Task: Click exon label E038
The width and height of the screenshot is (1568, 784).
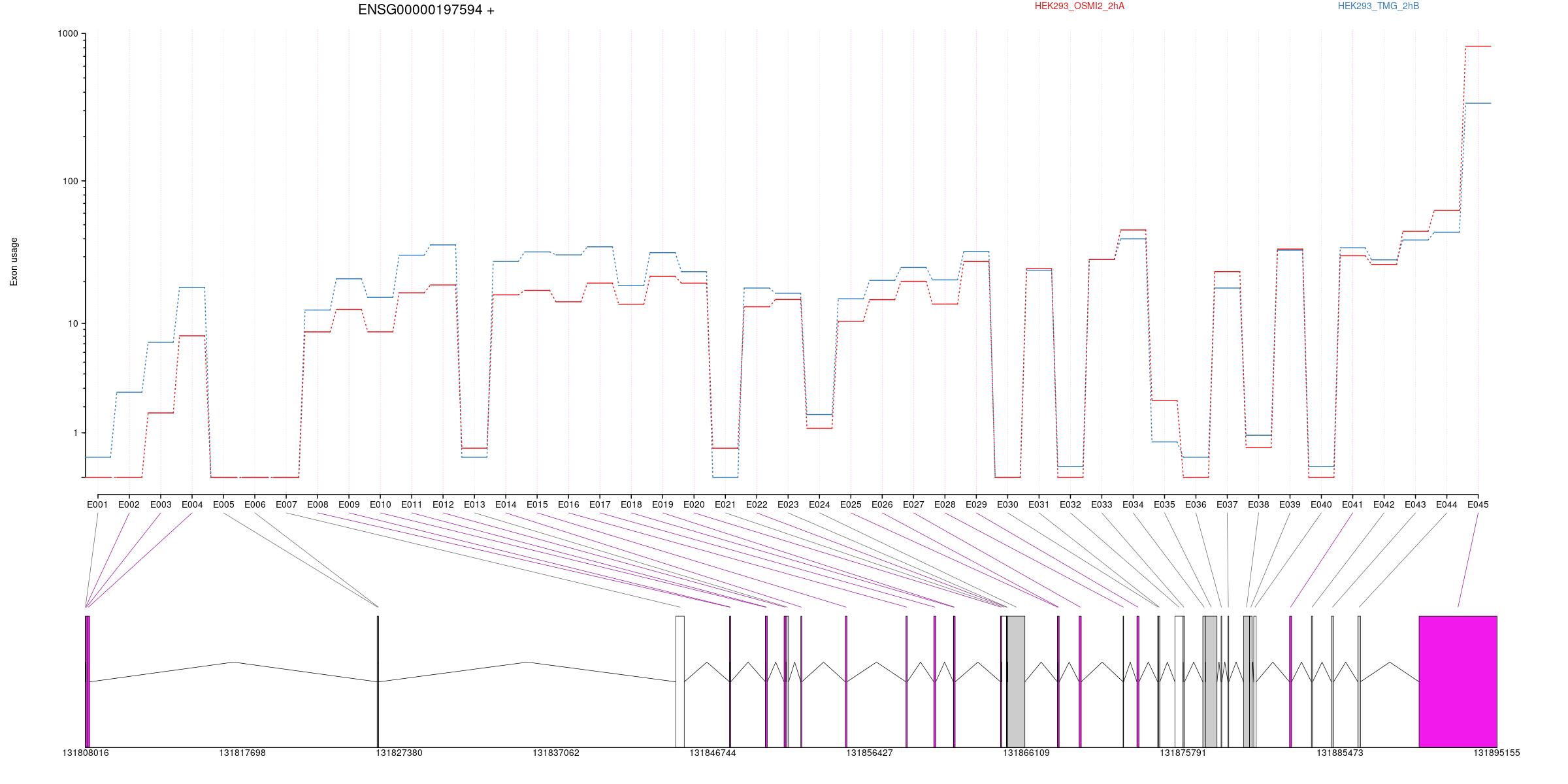Action: tap(1258, 504)
